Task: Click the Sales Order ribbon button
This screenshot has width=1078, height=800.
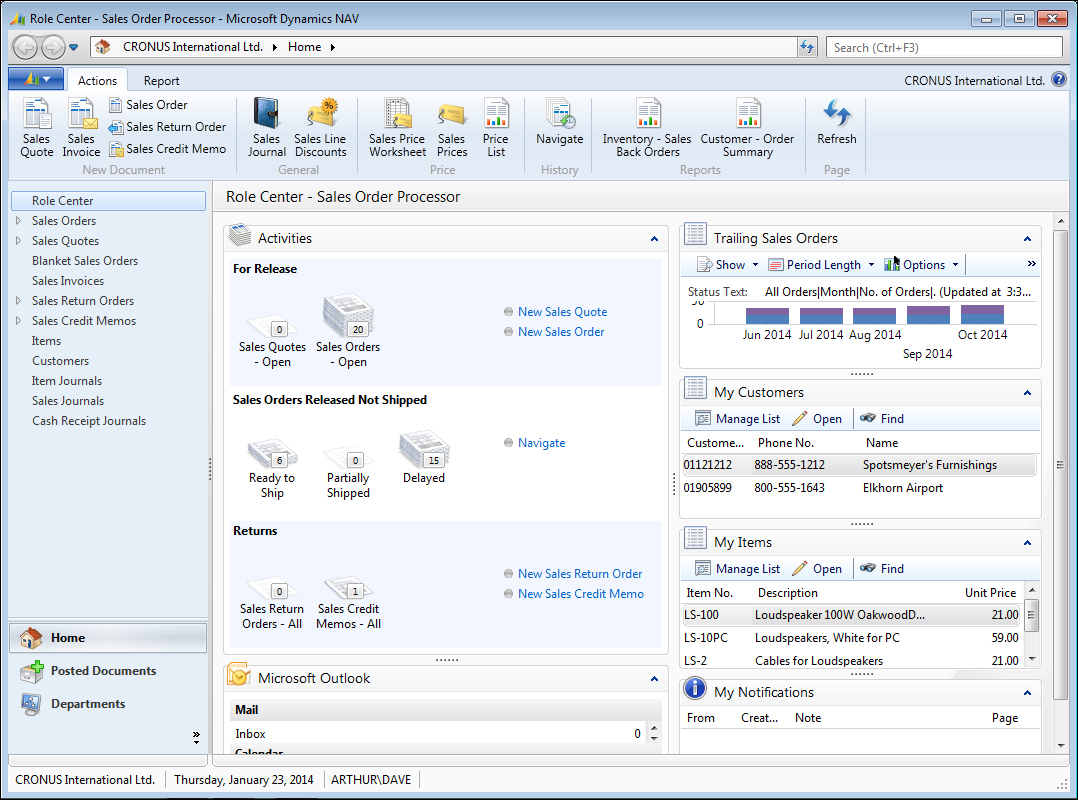Action: [x=148, y=104]
